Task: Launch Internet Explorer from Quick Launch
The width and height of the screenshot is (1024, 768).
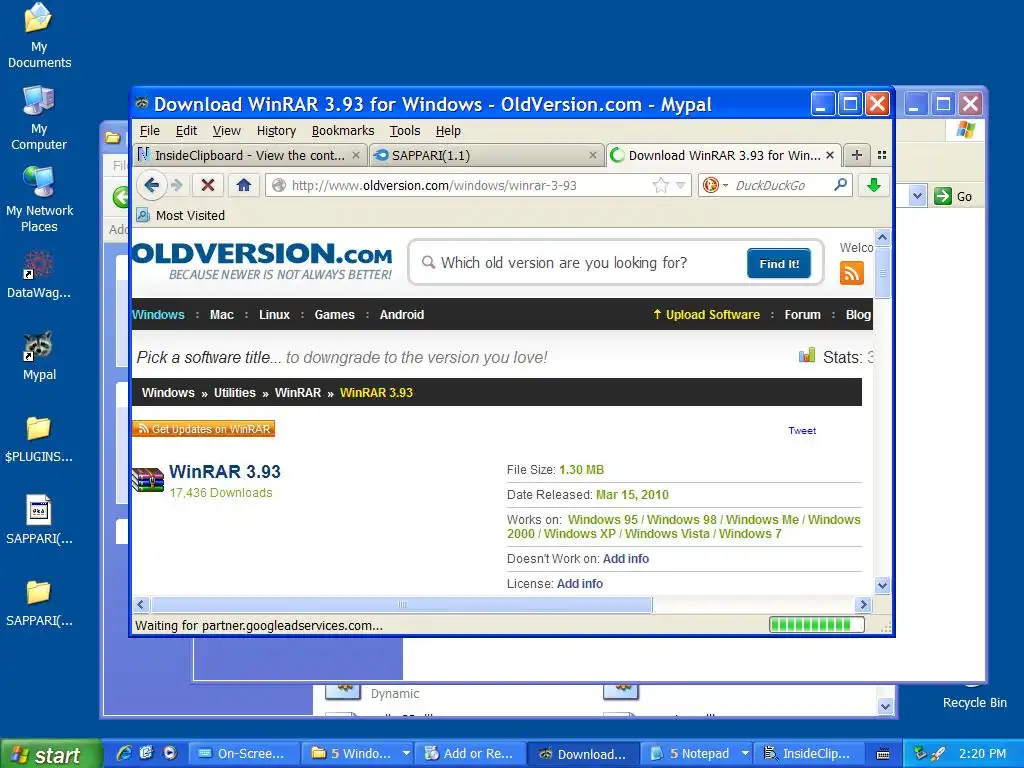Action: [124, 753]
